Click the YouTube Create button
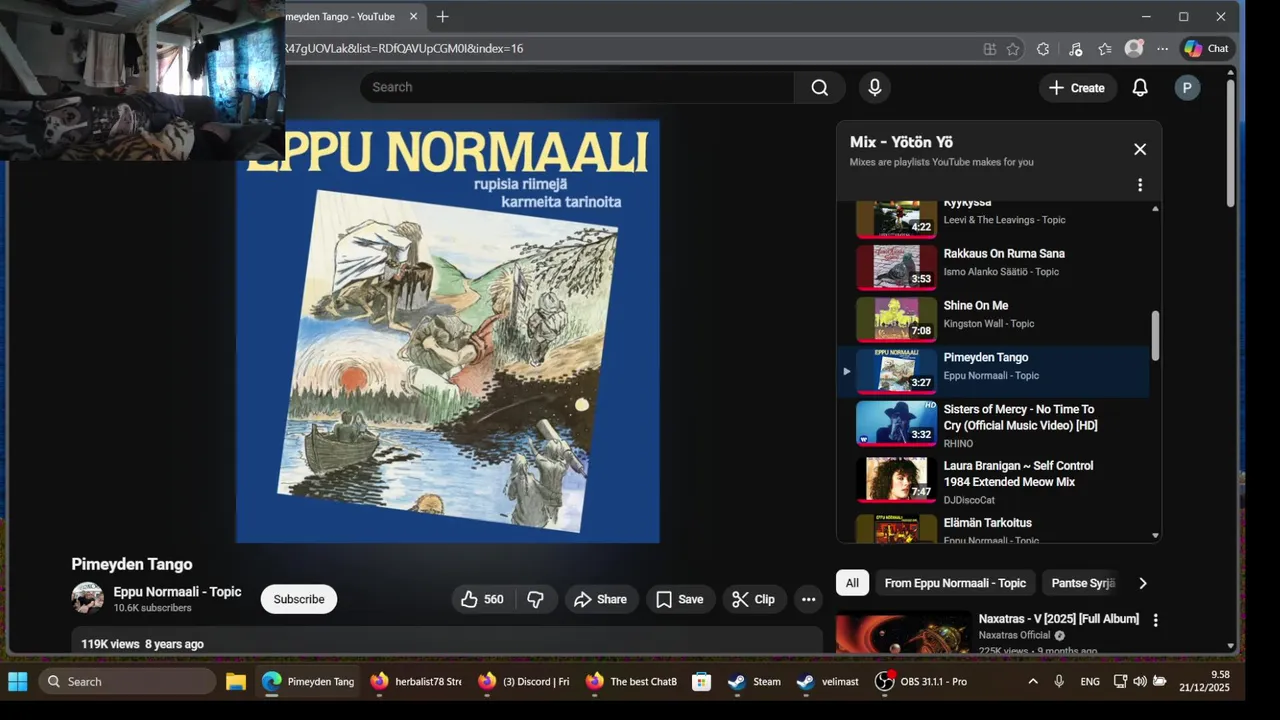Image resolution: width=1280 pixels, height=720 pixels. click(x=1077, y=88)
